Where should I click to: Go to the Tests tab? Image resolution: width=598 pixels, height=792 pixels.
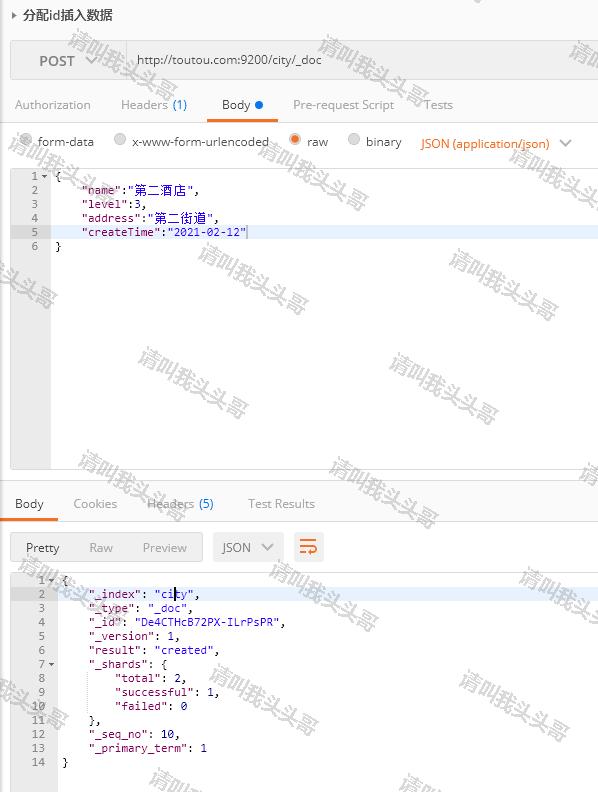438,105
